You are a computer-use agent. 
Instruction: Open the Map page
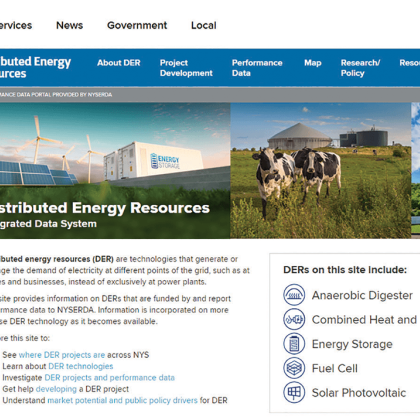point(313,63)
